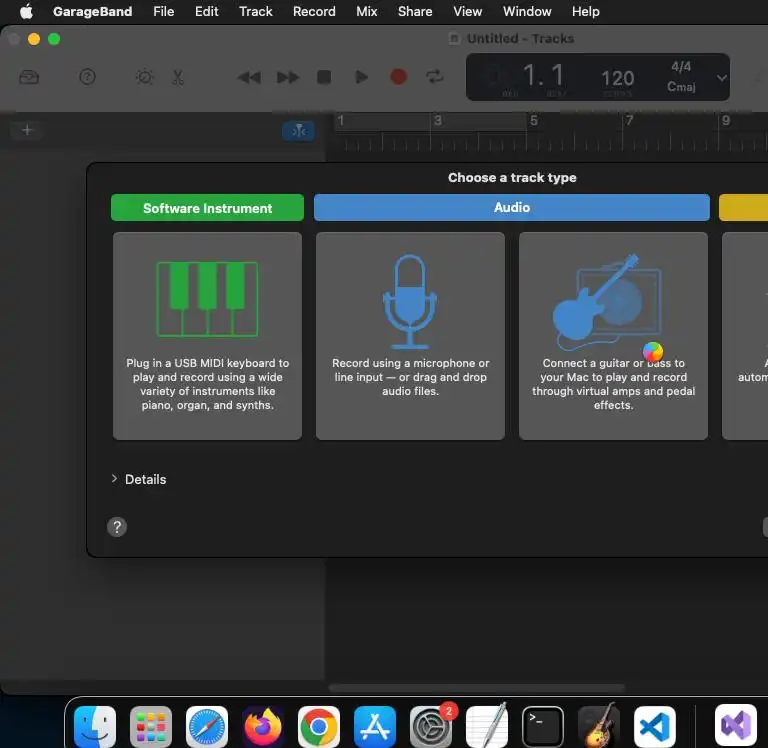Viewport: 768px width, 748px height.
Task: Click bar 3 on the timeline ruler
Action: [438, 121]
